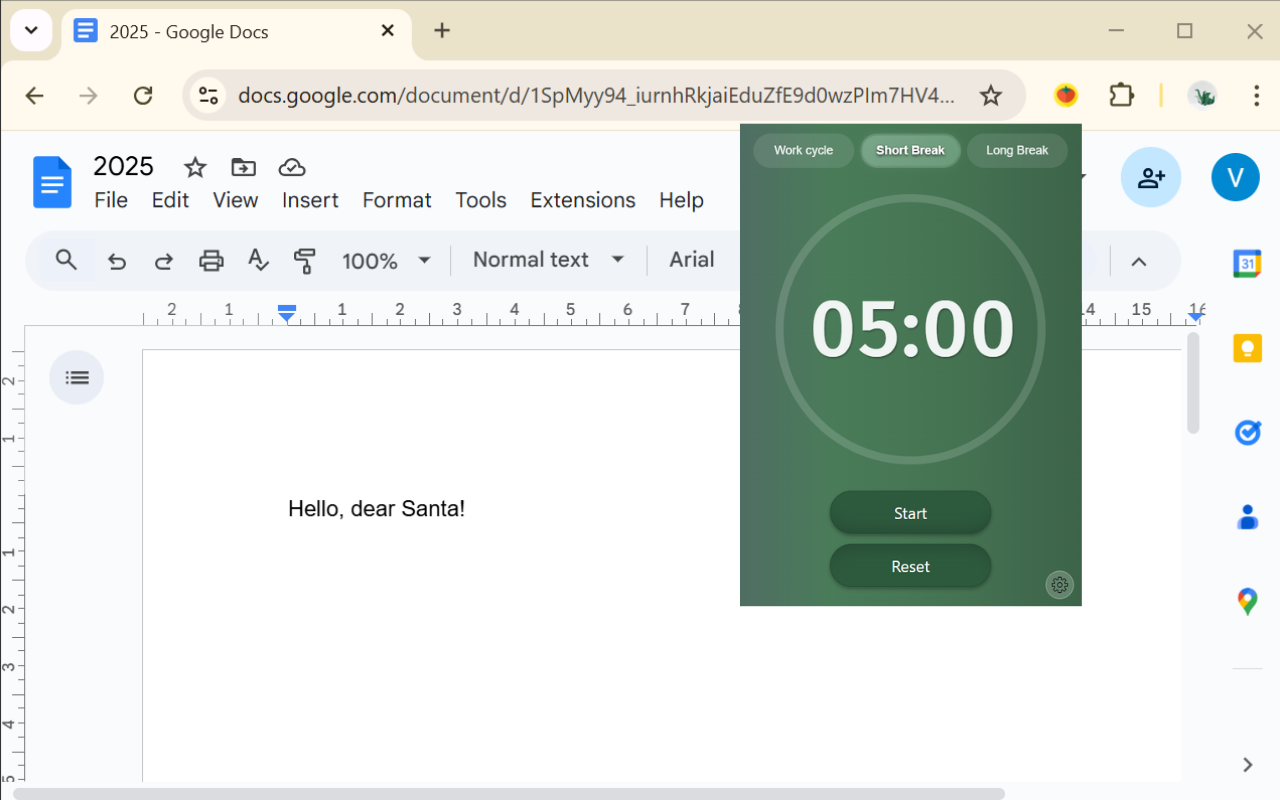Expand the side panel chevron at bottom
Image resolution: width=1280 pixels, height=800 pixels.
(1247, 764)
